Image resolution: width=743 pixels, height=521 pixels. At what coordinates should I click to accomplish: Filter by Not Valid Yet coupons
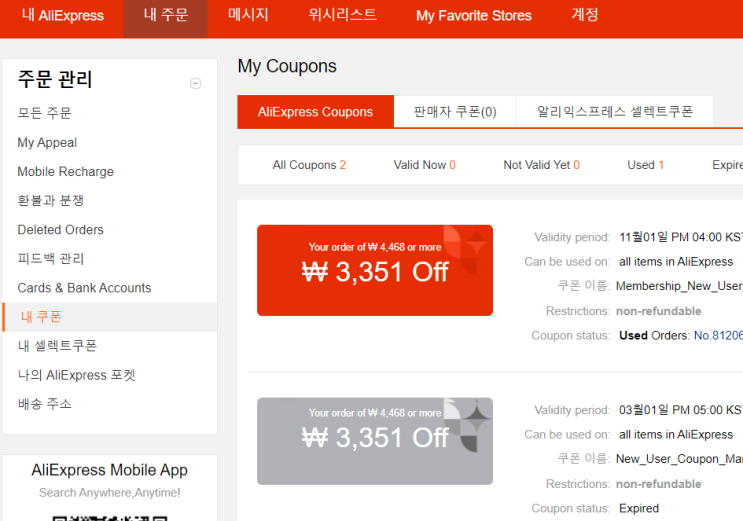[x=542, y=165]
